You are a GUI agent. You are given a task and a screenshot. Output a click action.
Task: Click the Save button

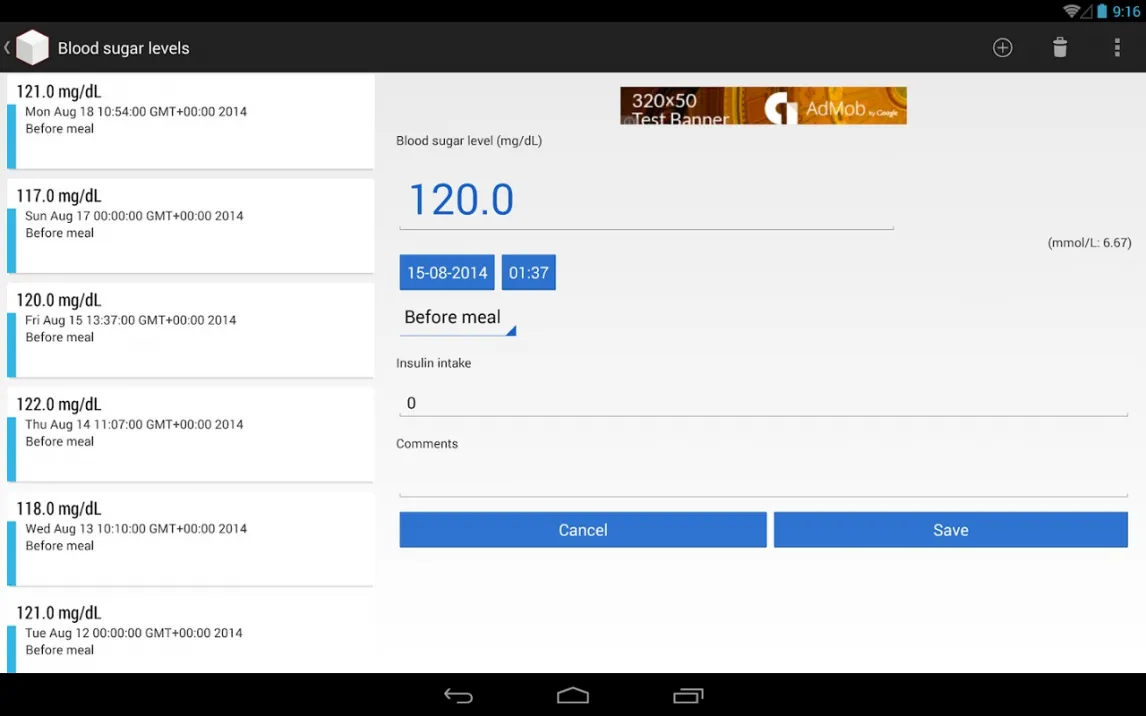click(950, 530)
